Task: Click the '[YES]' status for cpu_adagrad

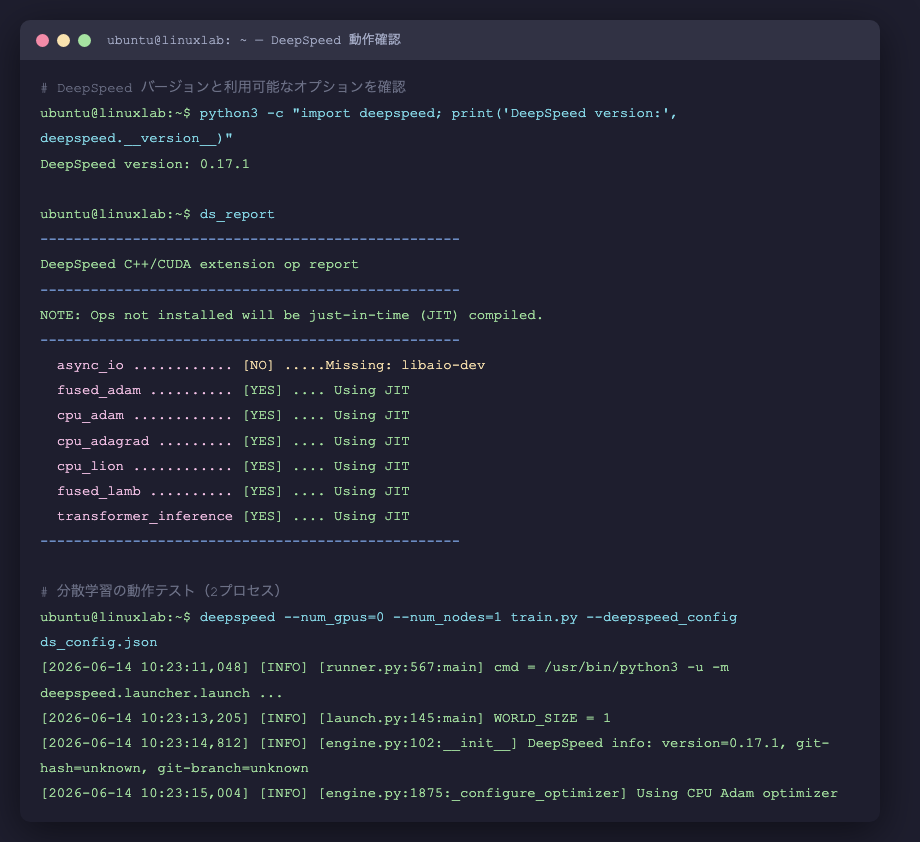Action: pos(262,441)
